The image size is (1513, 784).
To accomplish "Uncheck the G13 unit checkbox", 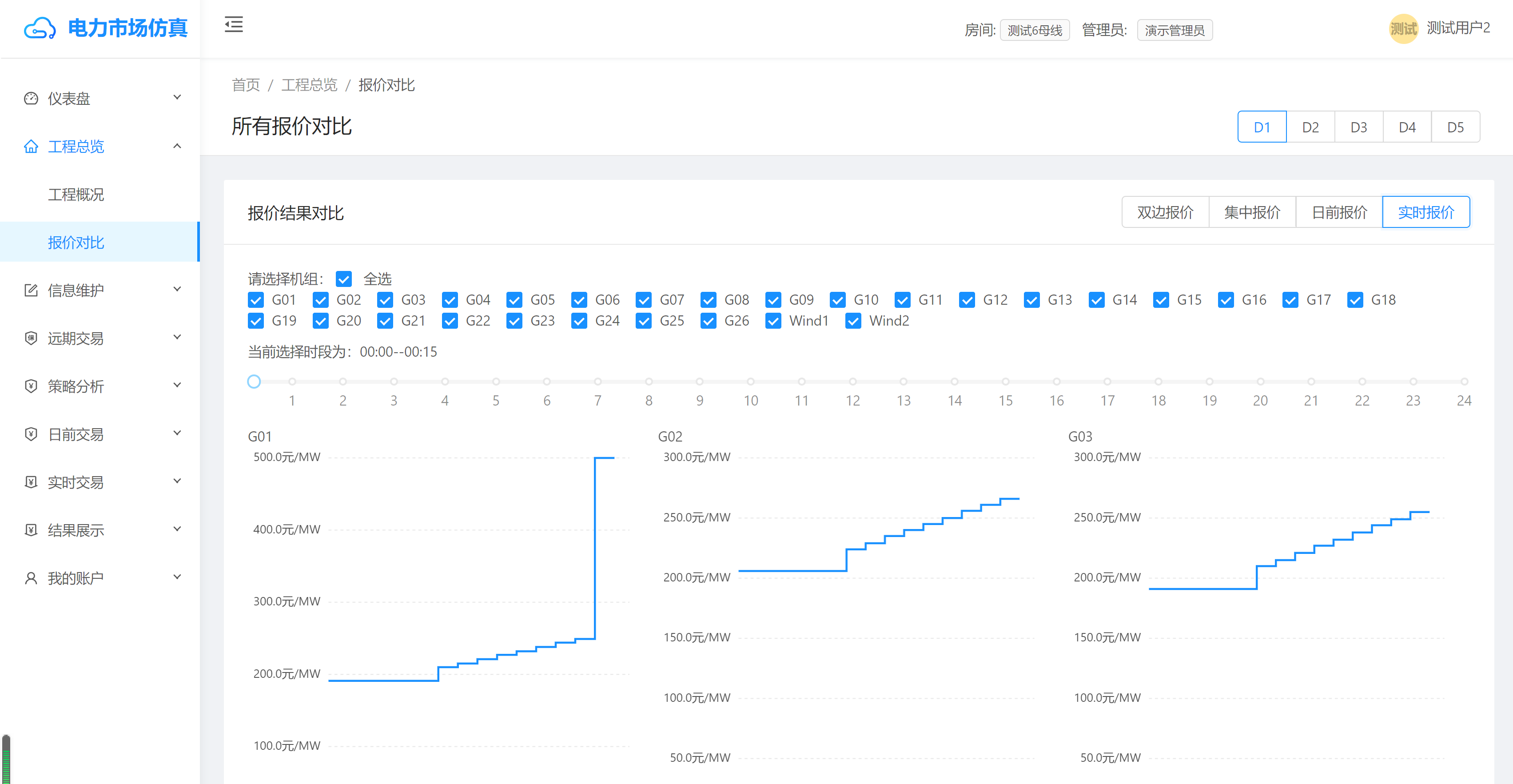I will tap(1031, 300).
